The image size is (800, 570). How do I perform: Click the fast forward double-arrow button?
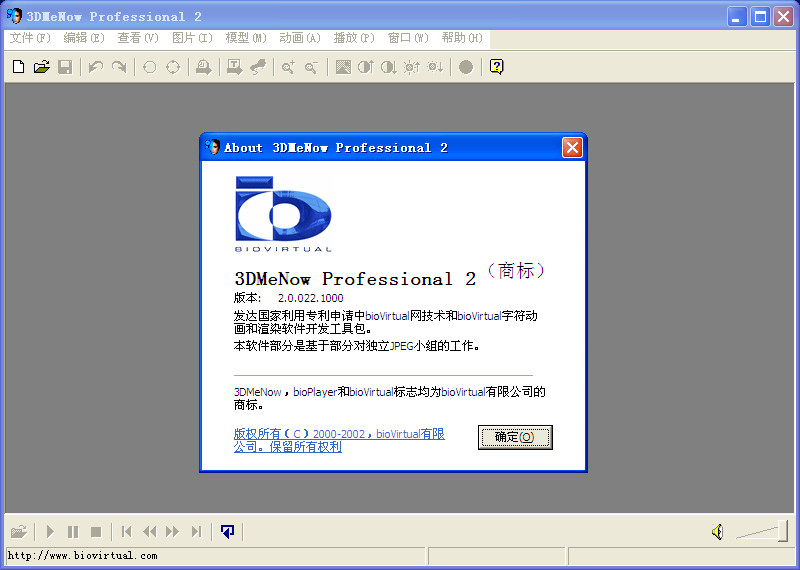click(x=172, y=532)
